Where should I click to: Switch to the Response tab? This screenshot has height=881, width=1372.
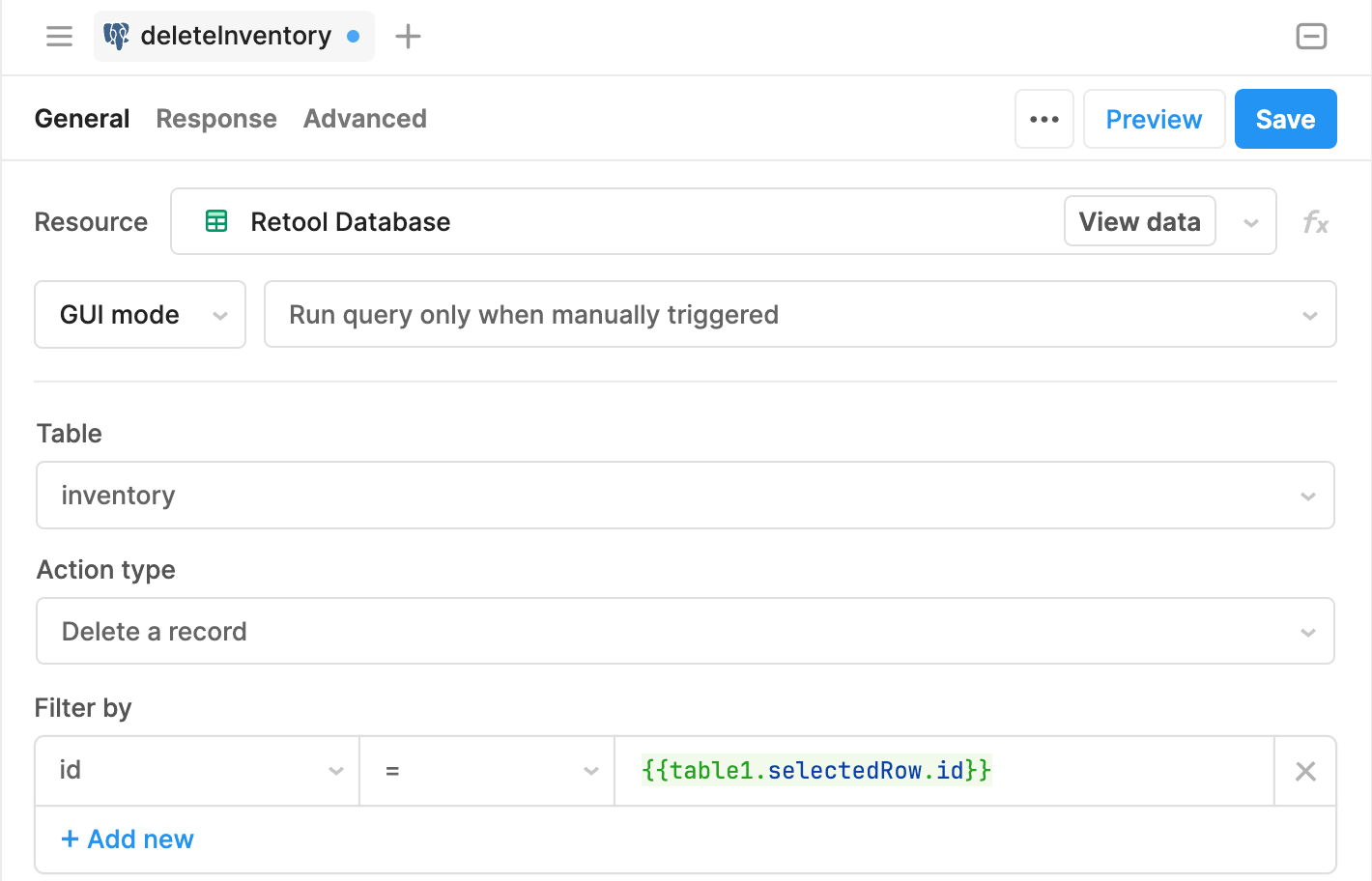[216, 119]
